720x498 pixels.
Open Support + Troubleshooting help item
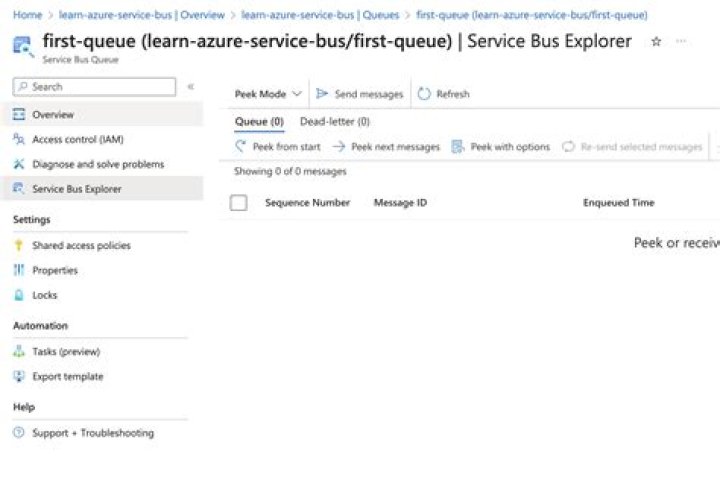pos(102,432)
